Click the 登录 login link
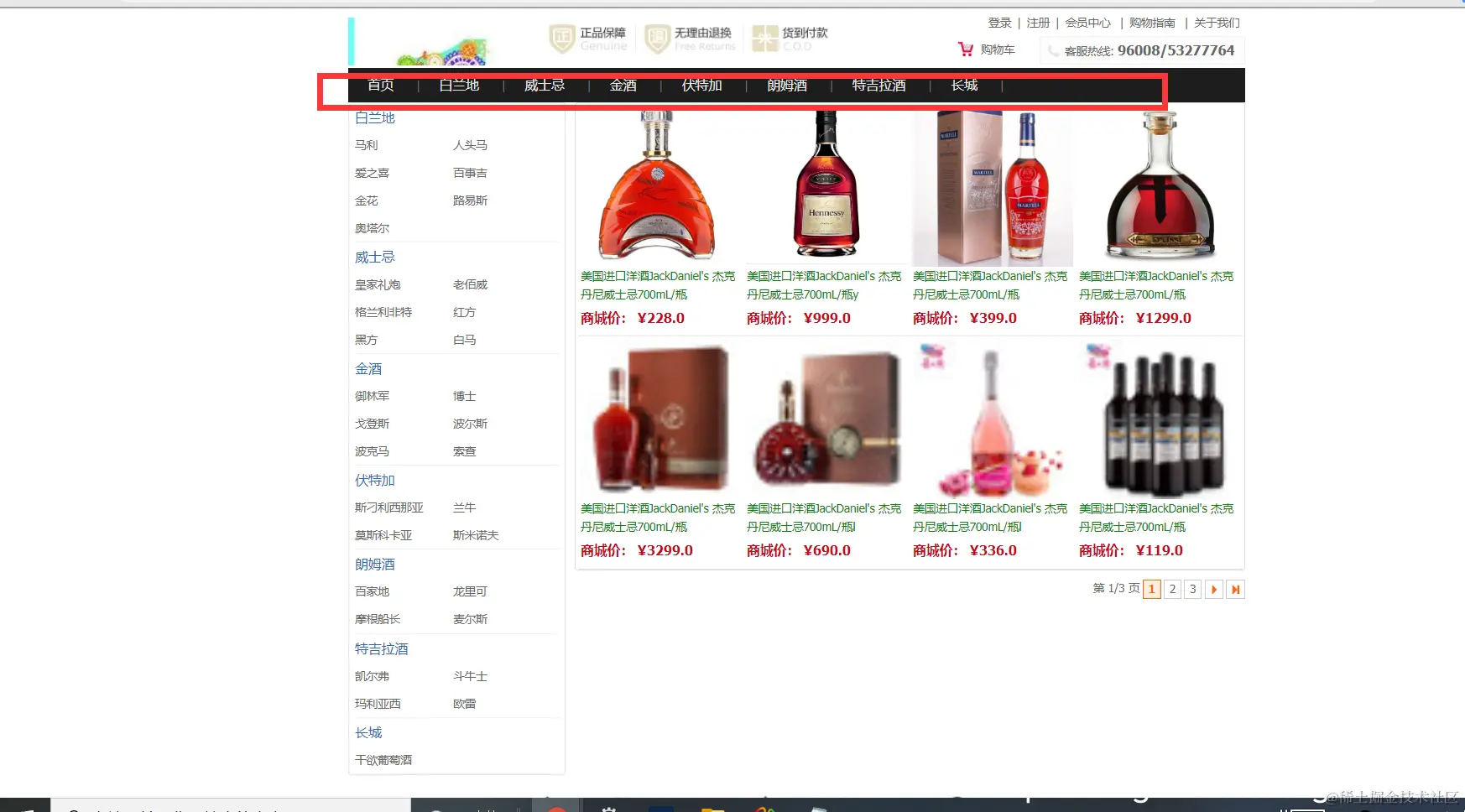 (1000, 23)
